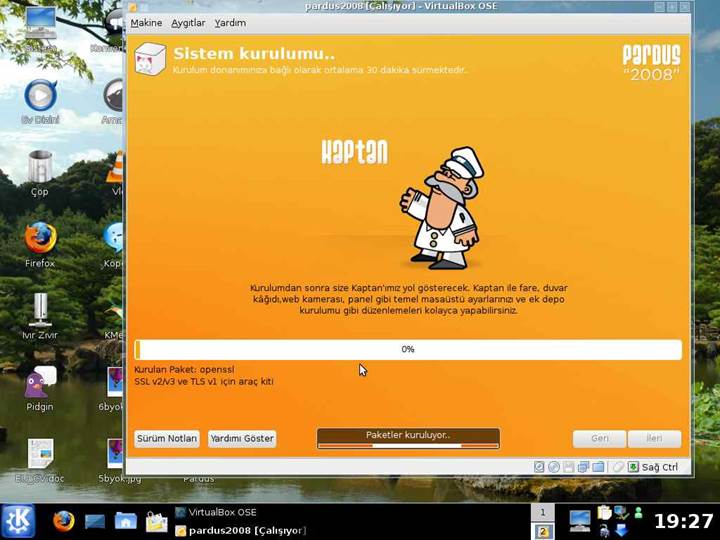Open the Makine menu
This screenshot has width=720, height=540.
pyautogui.click(x=146, y=22)
